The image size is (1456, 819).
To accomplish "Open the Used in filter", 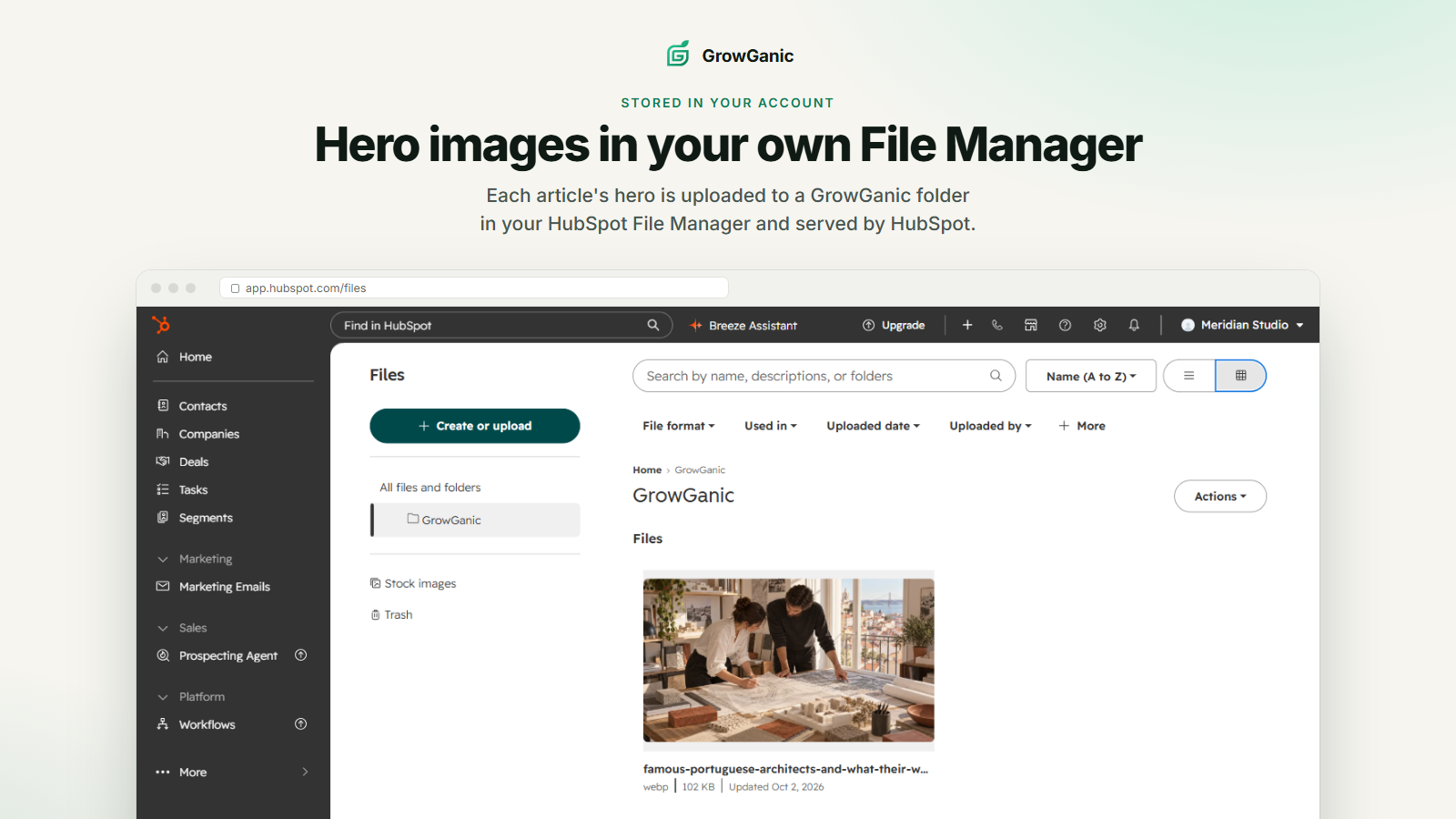I will tap(771, 426).
